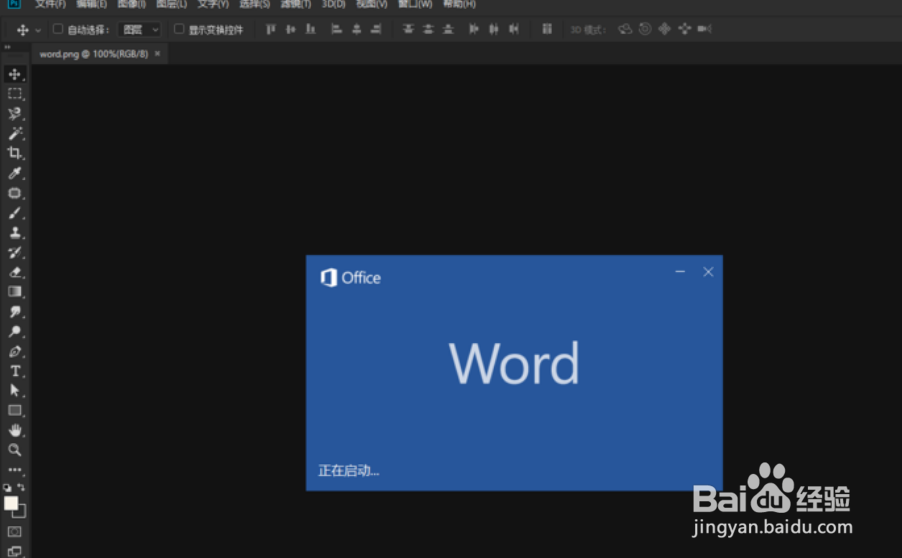Enable the 自动选择 checkbox

pyautogui.click(x=58, y=29)
